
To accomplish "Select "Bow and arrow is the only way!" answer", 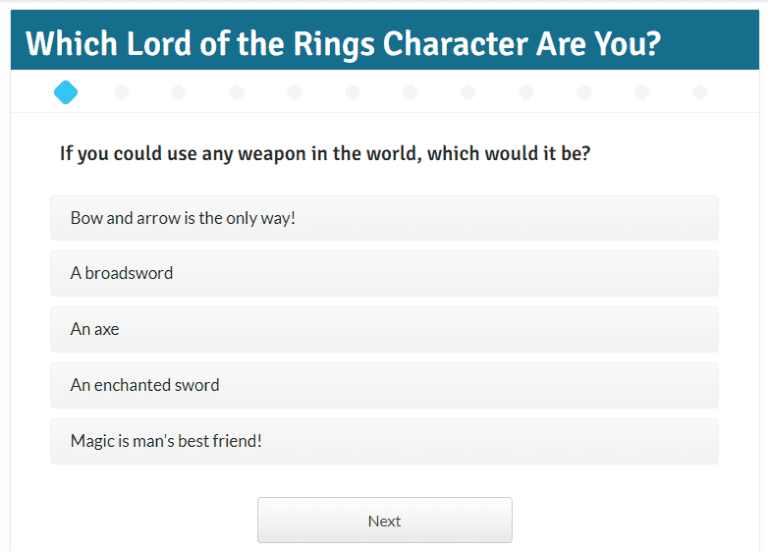I will 384,218.
